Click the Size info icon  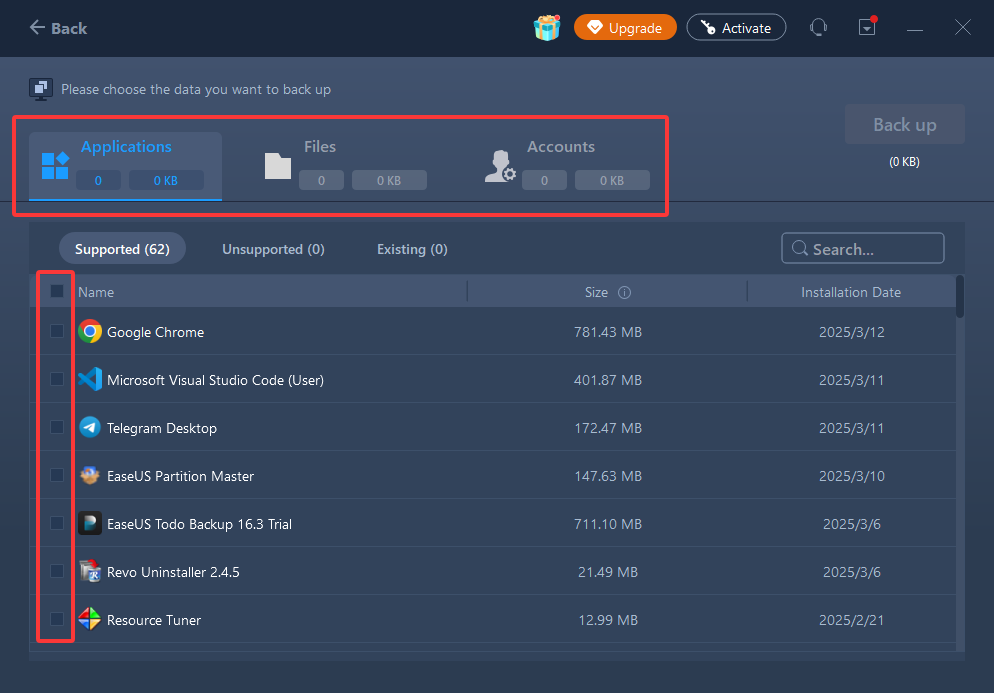(x=624, y=292)
